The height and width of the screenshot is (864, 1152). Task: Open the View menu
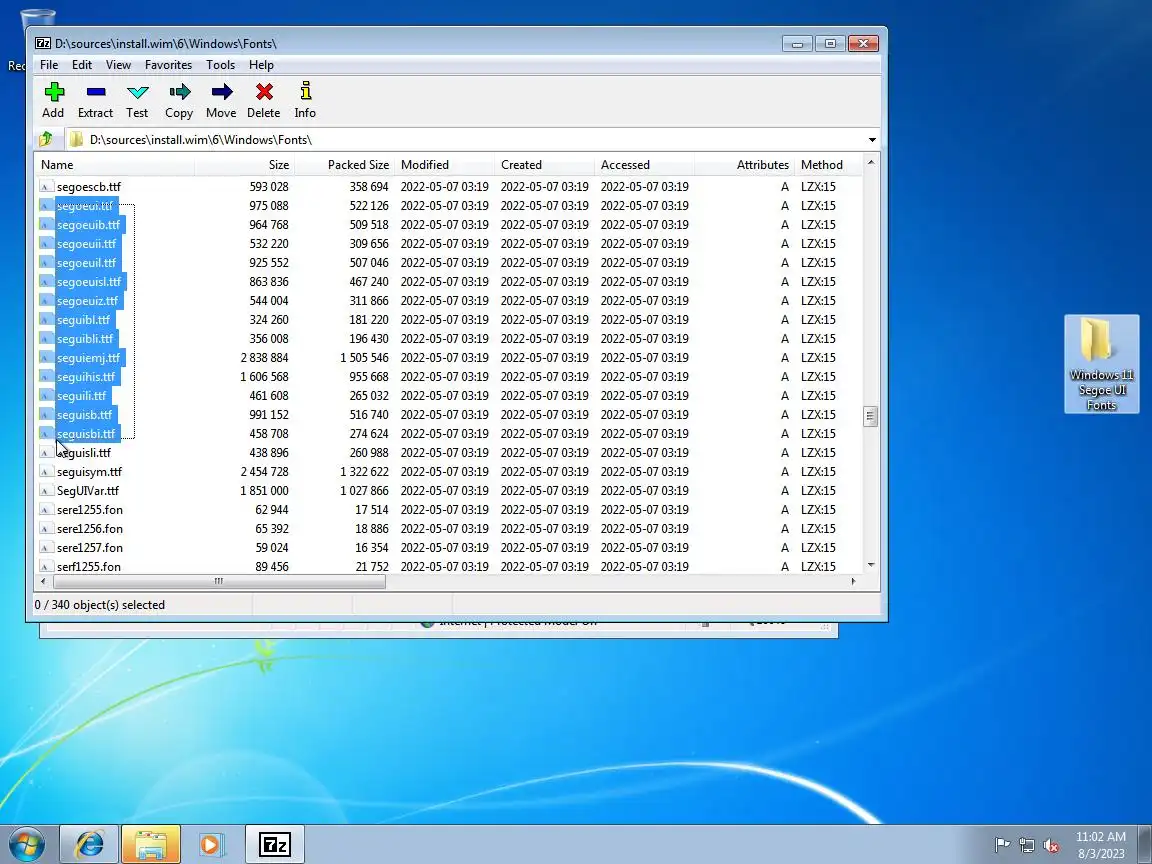118,65
